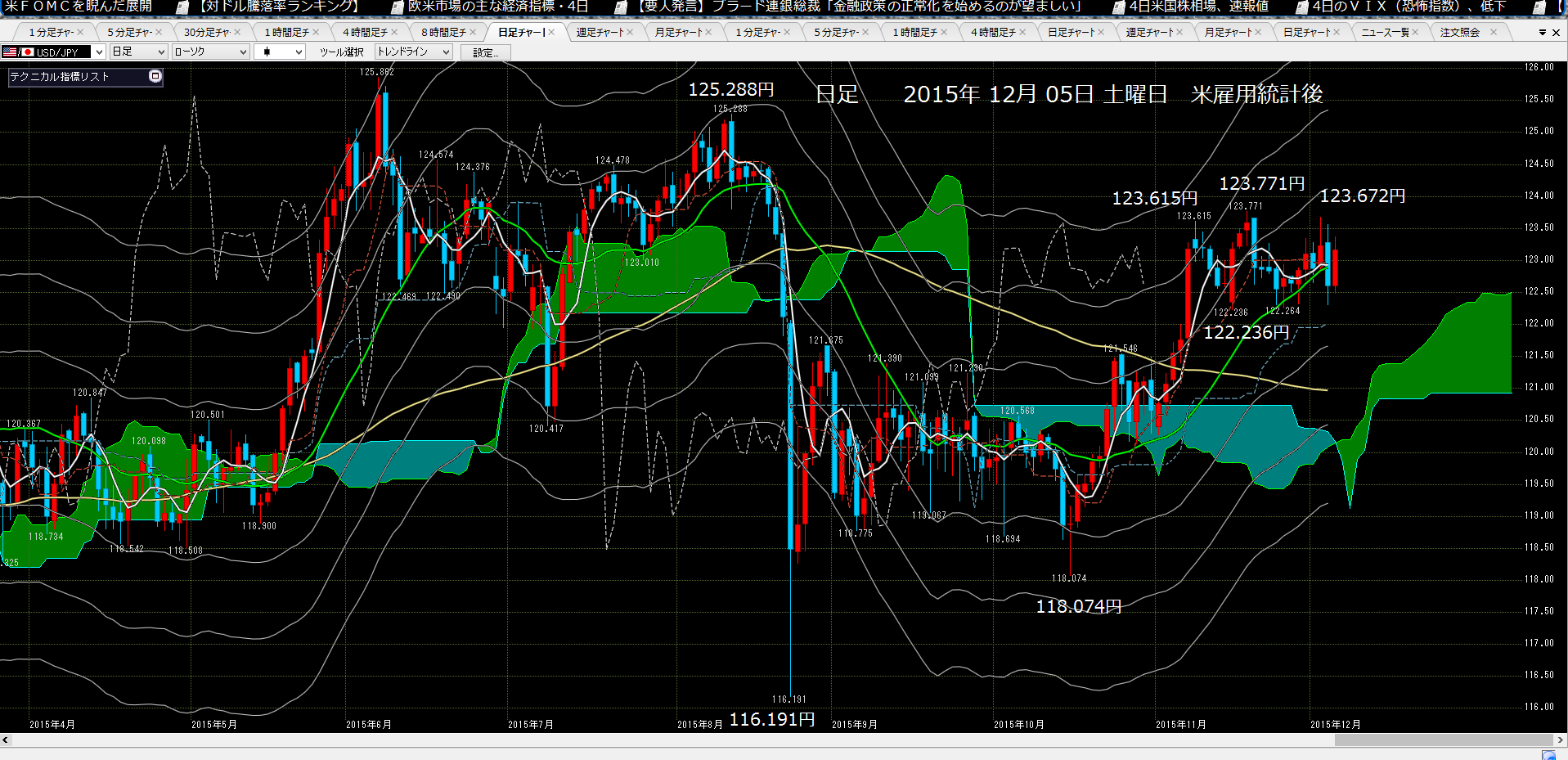Screen dimensions: 1568x760
Task: Select the 週足チャート tab beside the active 日足 tab
Action: tap(600, 32)
